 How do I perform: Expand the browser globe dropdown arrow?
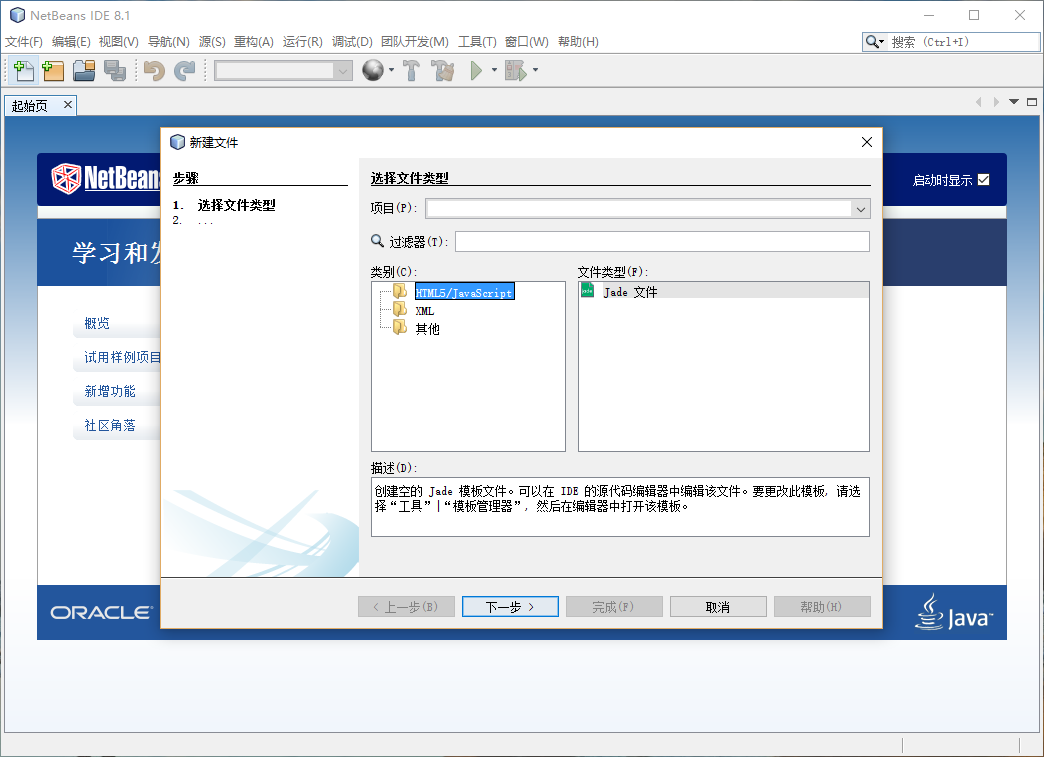392,71
